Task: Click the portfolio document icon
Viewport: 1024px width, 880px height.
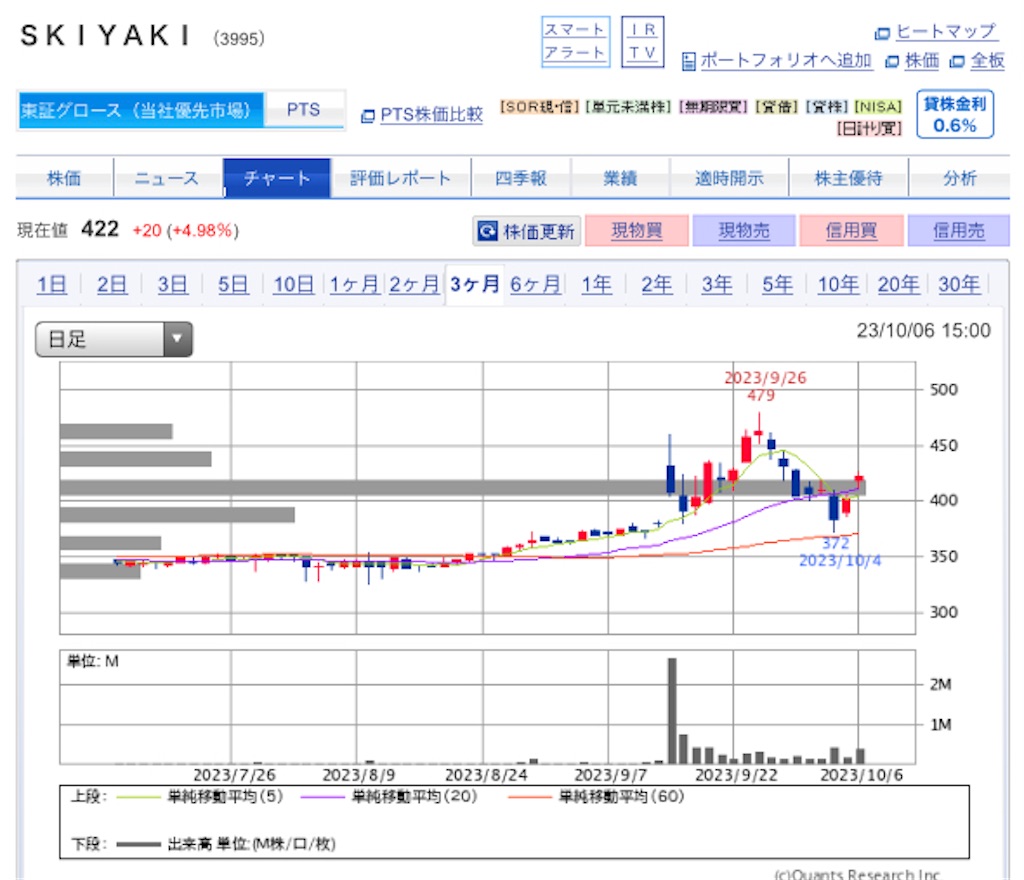Action: tap(688, 61)
